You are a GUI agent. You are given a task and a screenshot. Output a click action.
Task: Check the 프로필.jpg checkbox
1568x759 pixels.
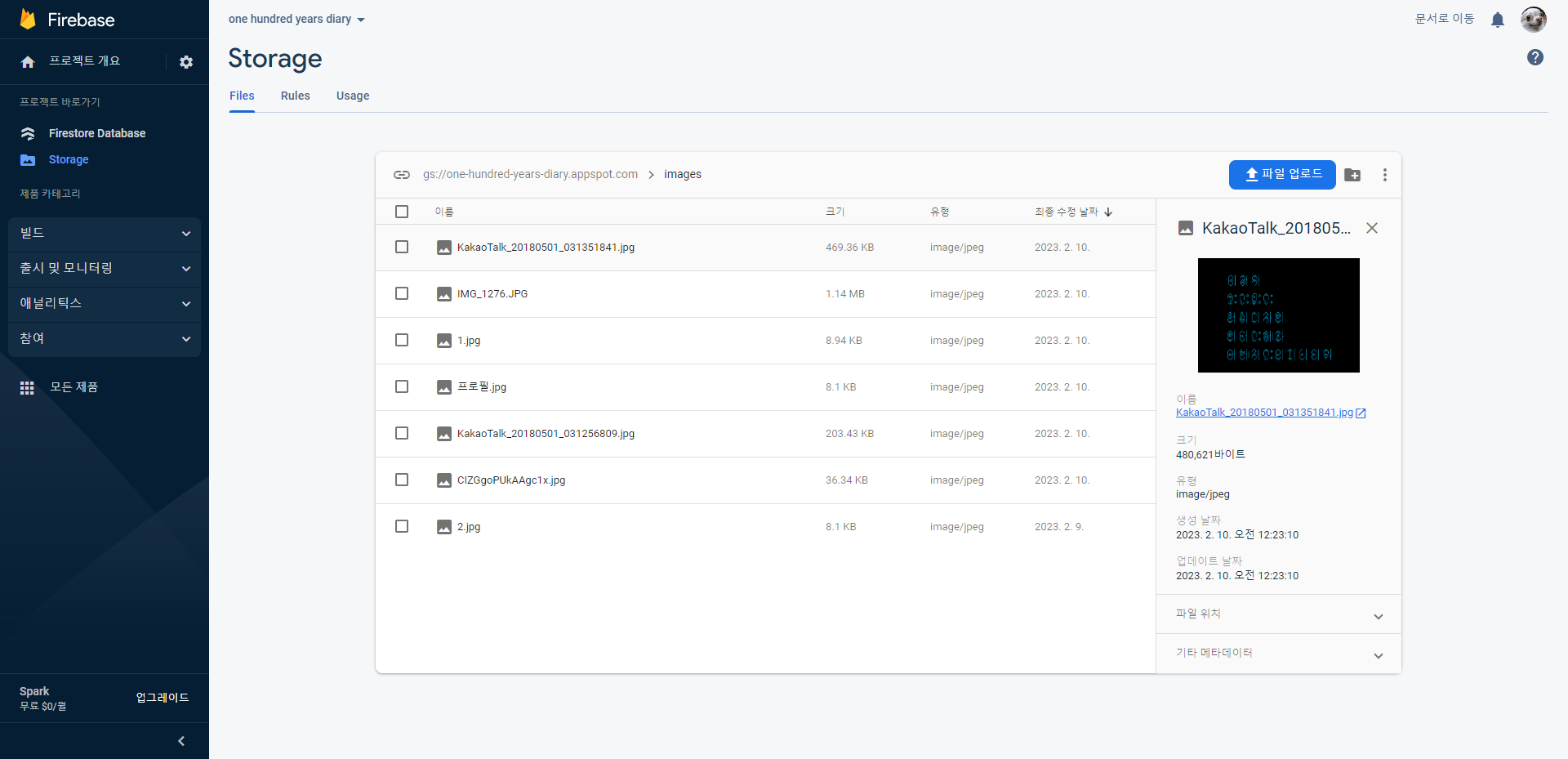click(402, 386)
